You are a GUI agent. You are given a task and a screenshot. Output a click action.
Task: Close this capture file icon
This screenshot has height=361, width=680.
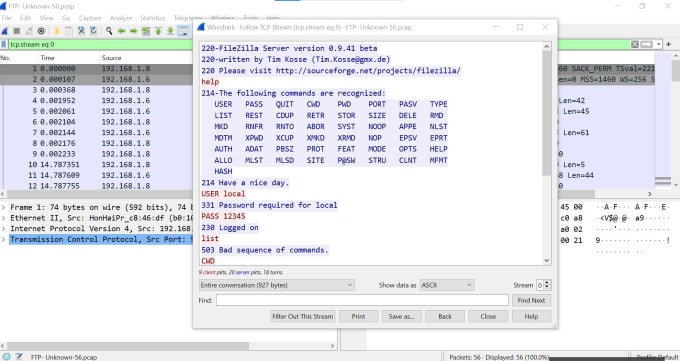pos(81,31)
